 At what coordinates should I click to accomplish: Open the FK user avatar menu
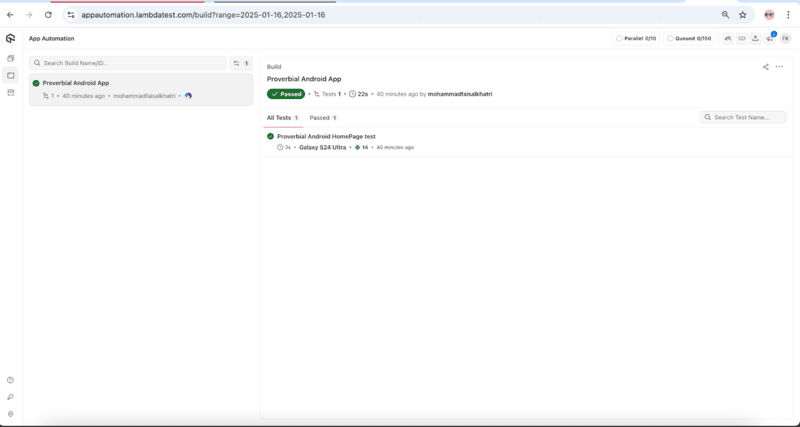[785, 38]
